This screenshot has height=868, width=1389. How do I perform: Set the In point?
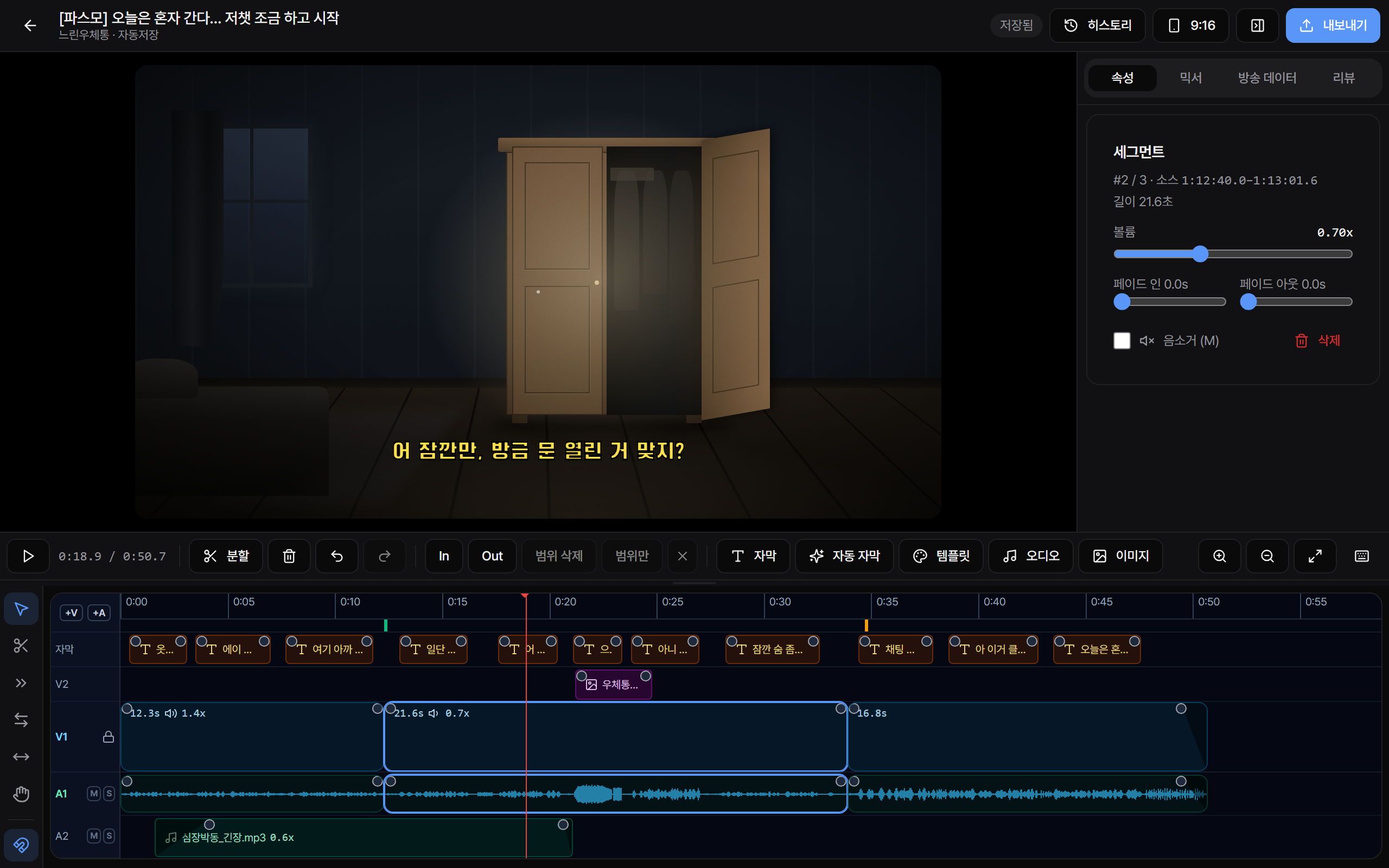tap(444, 556)
